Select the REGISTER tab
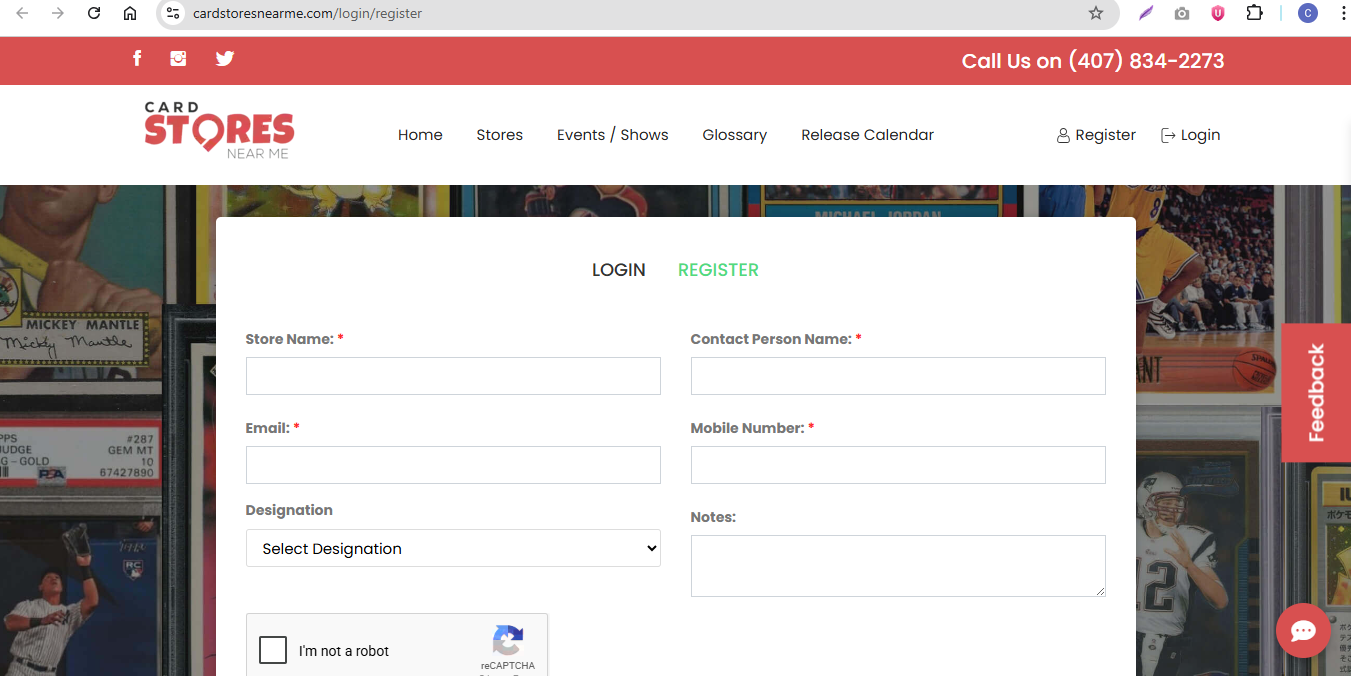Image resolution: width=1351 pixels, height=676 pixels. pos(718,270)
